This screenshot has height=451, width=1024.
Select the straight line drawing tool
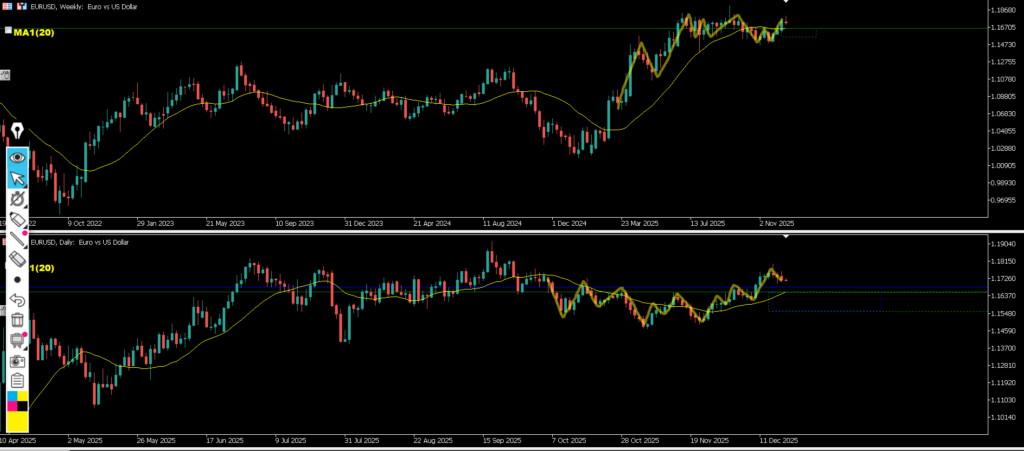tap(17, 239)
